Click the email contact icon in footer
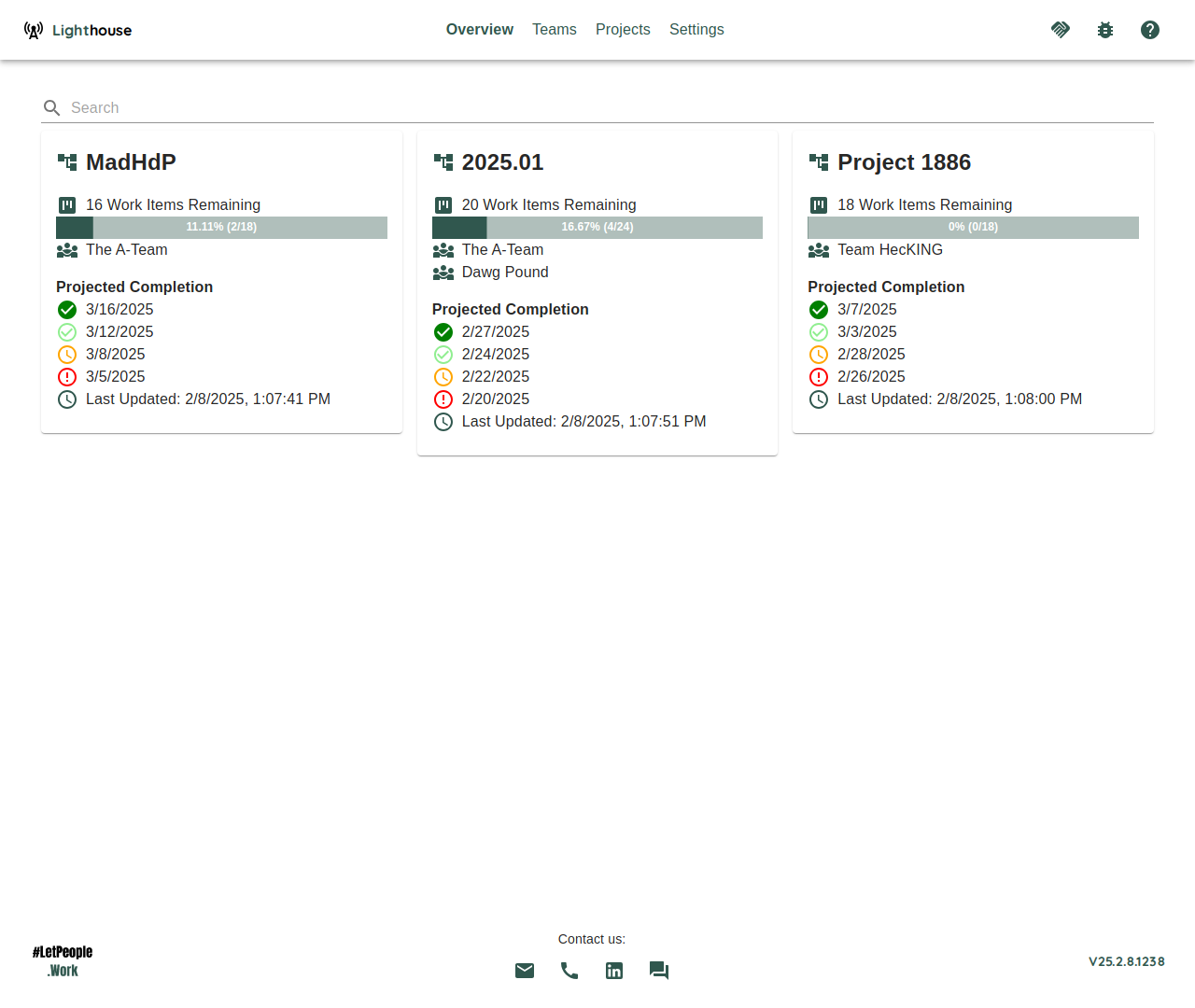The image size is (1195, 1008). 525,971
